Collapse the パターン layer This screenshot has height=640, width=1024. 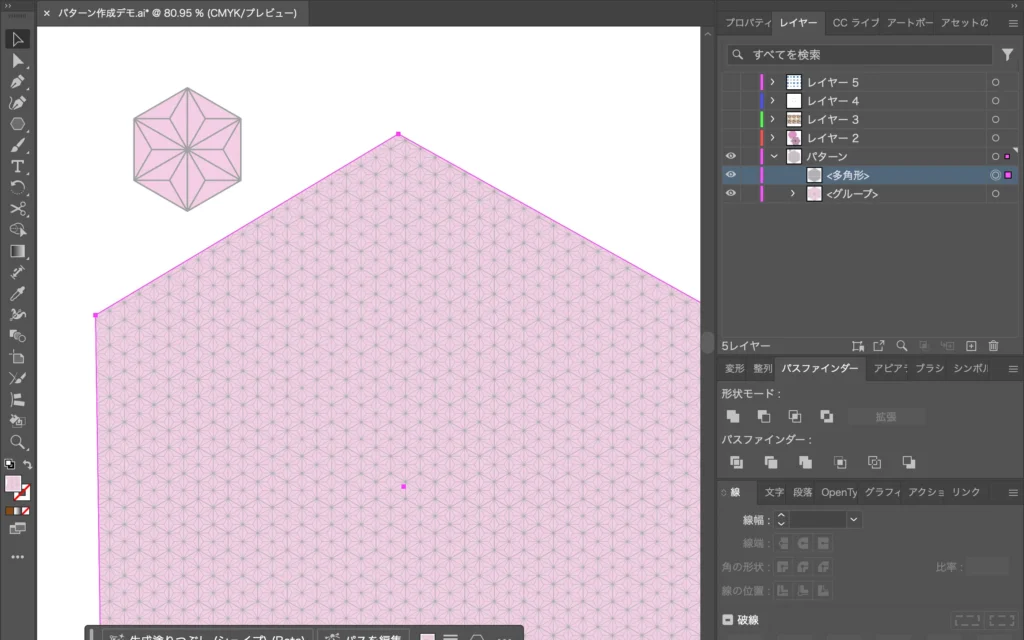[x=773, y=157]
